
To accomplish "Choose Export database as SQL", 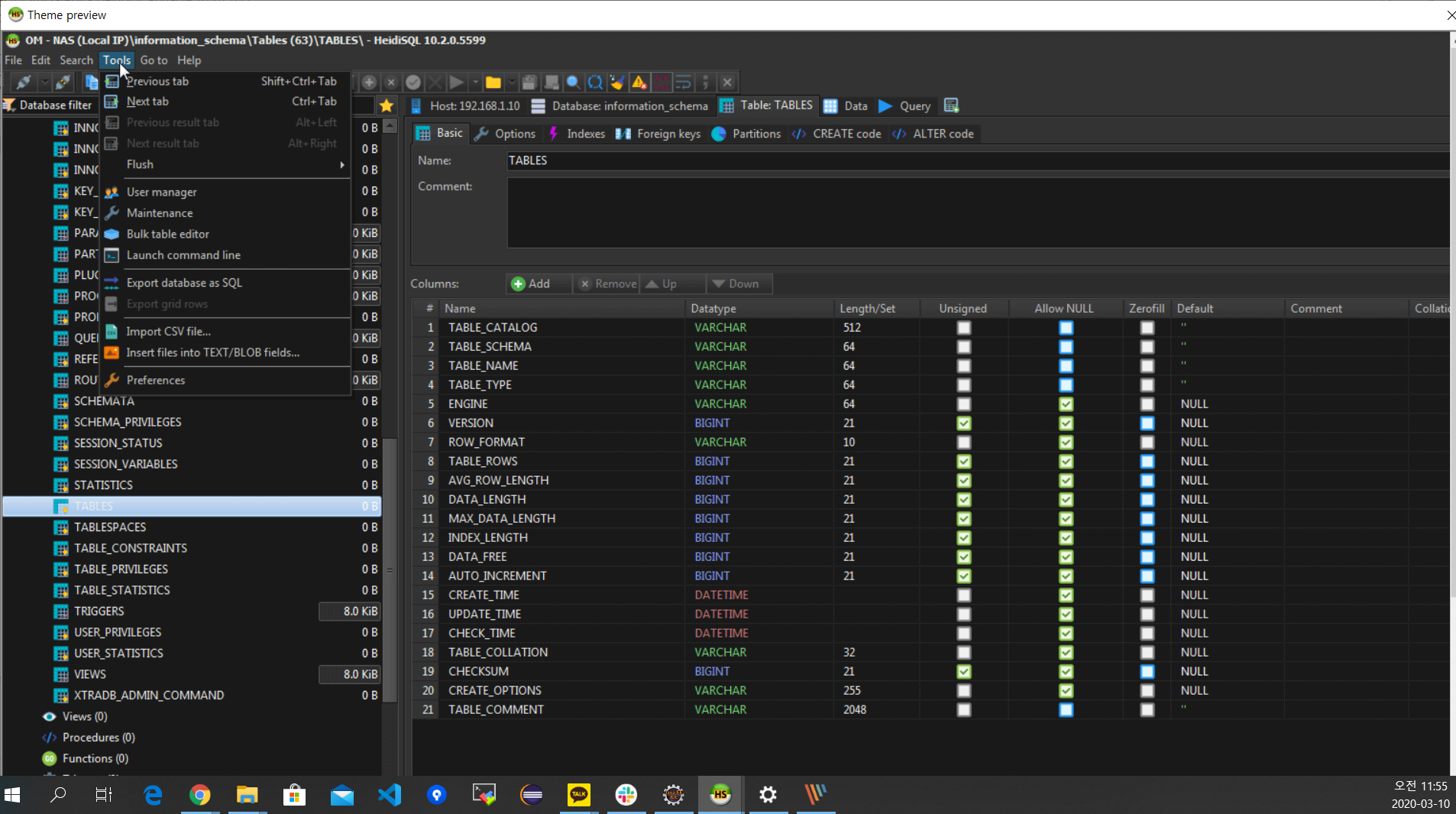I will point(226,283).
